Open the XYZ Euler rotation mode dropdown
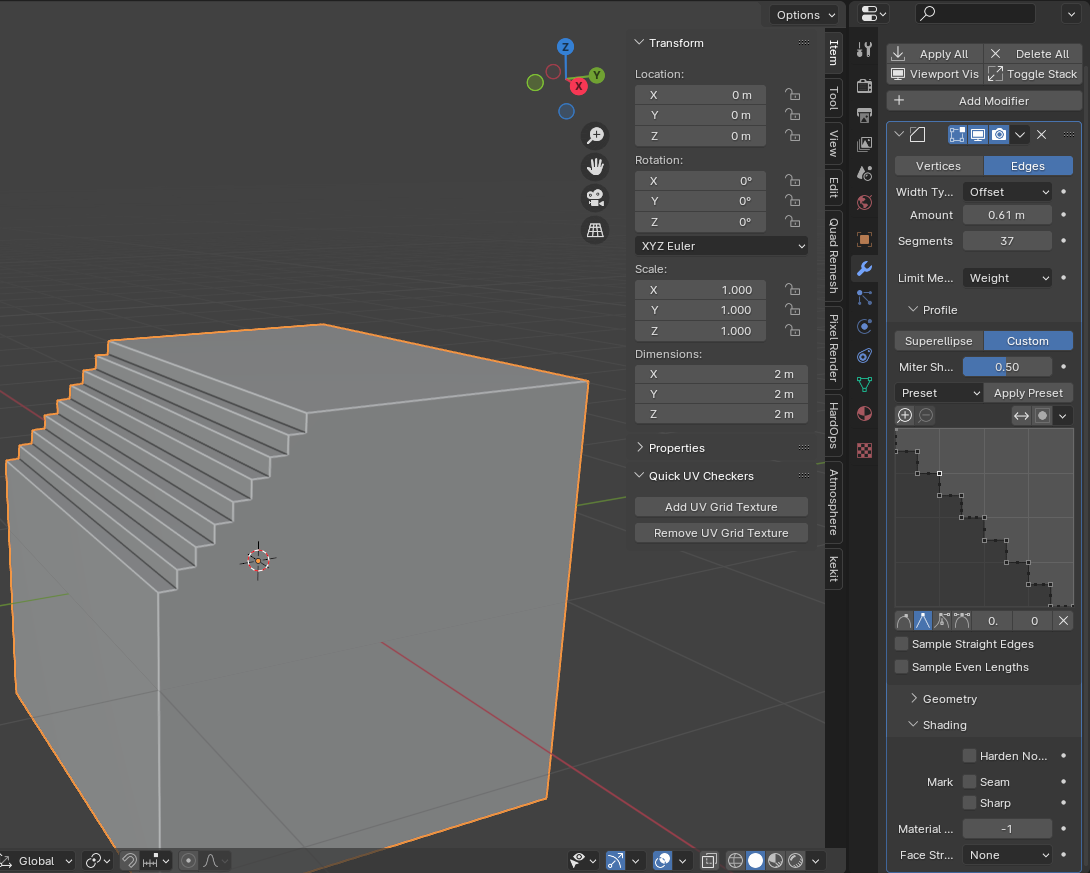Screen dimensions: 1090x873 tap(721, 246)
